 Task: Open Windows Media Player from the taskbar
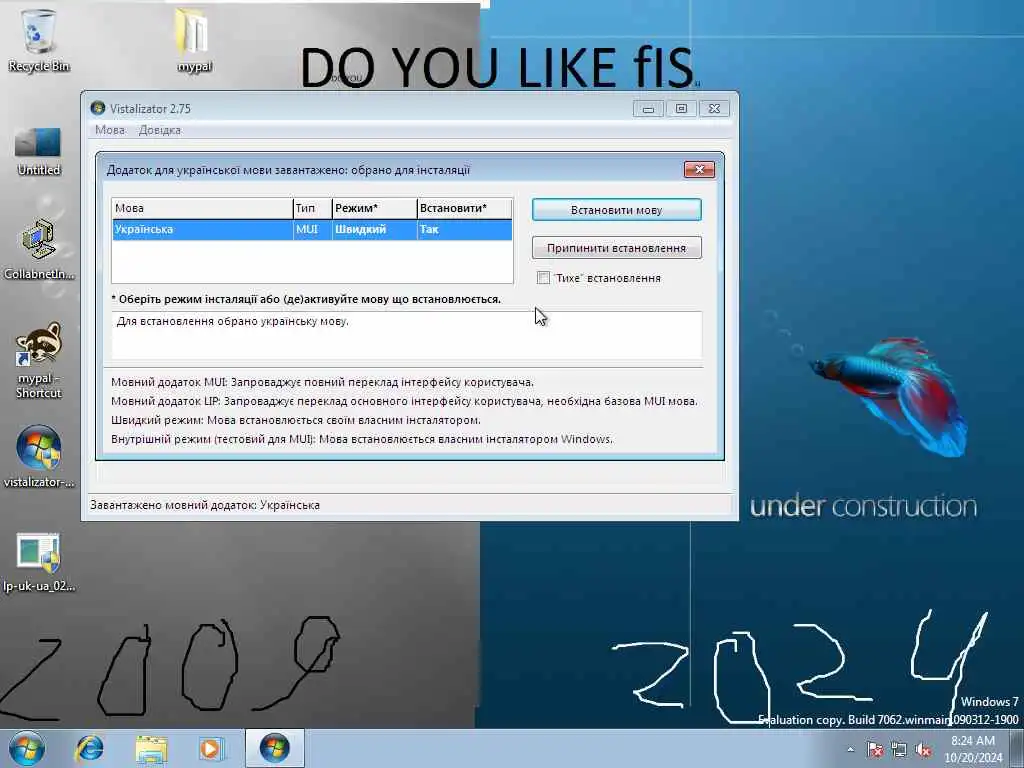(211, 748)
